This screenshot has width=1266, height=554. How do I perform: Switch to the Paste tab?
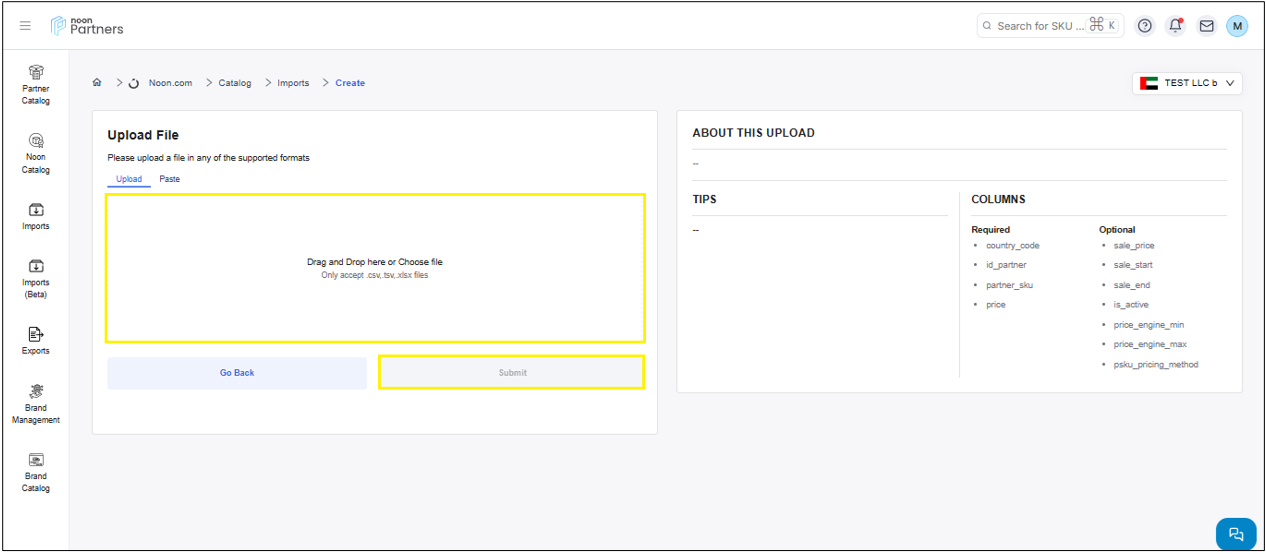pos(170,179)
